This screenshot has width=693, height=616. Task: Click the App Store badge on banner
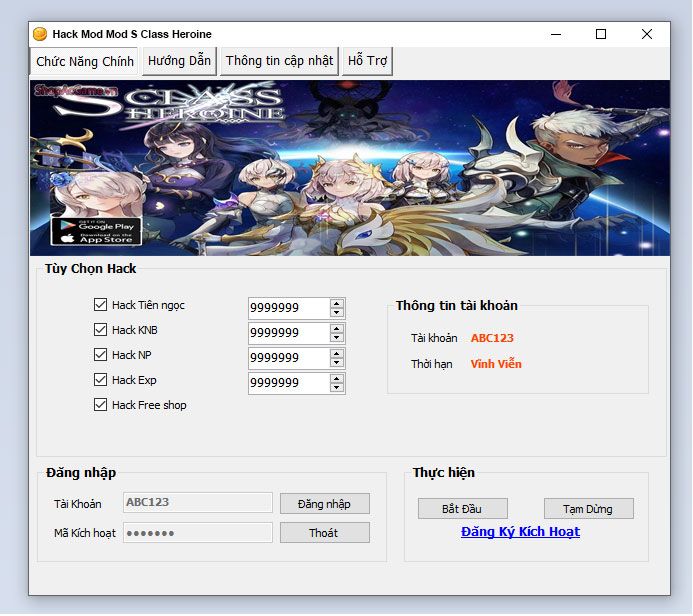96,239
